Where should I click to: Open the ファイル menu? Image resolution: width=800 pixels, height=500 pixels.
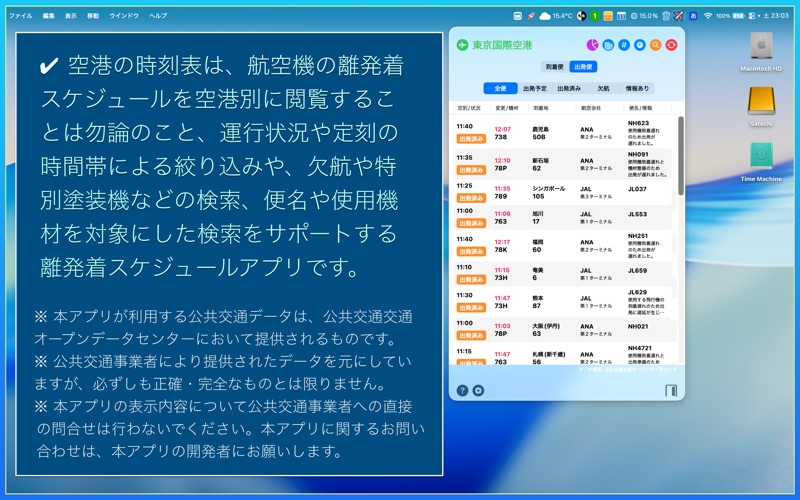(21, 16)
